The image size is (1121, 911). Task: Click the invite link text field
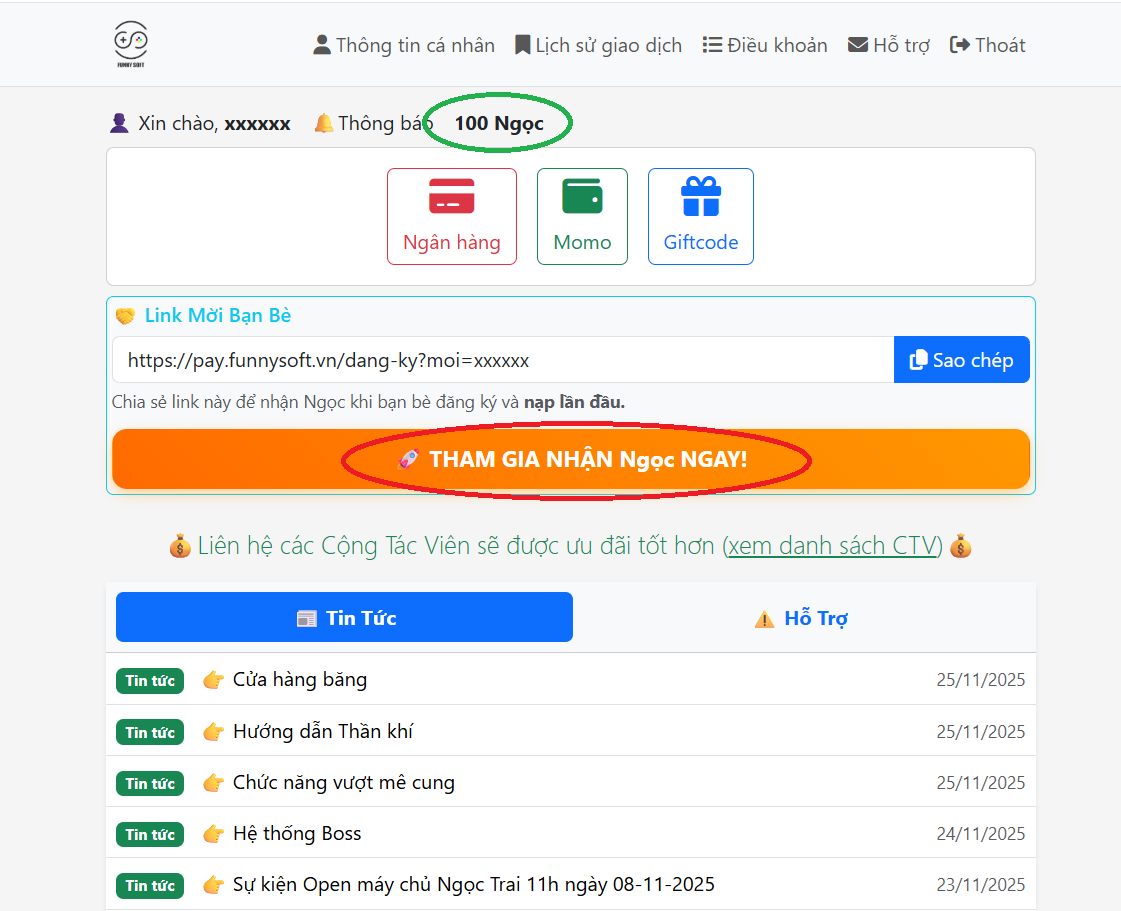click(x=502, y=360)
